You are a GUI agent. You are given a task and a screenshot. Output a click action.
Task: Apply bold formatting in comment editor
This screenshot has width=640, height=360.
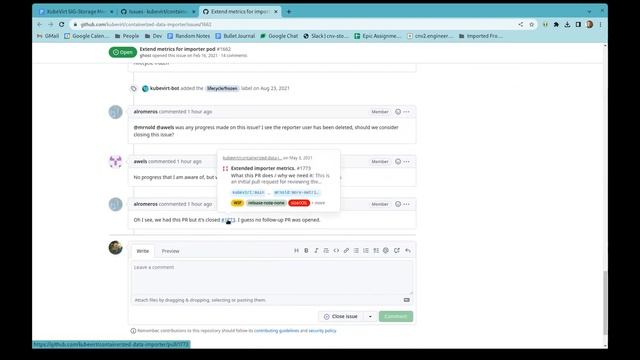pos(306,251)
